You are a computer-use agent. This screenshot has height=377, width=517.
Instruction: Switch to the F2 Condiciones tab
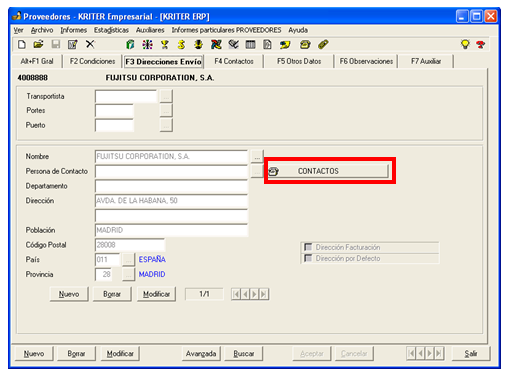[x=92, y=61]
